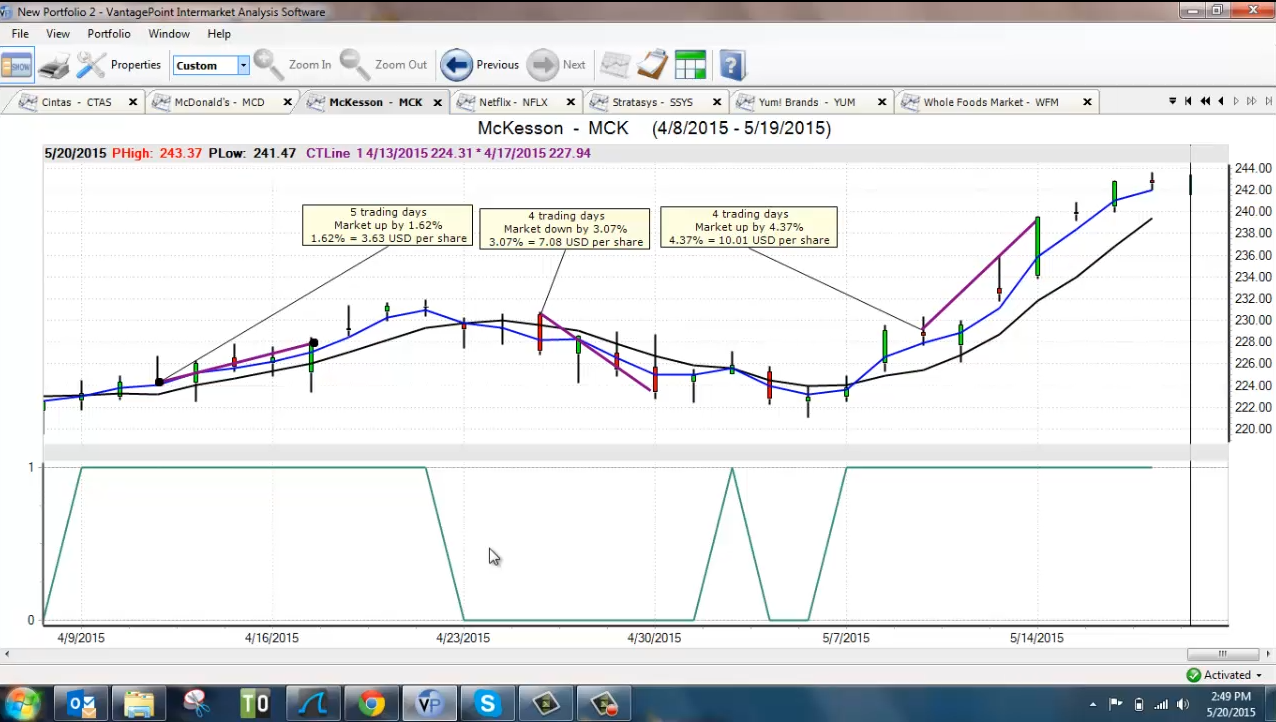
Task: Select the McKesson - MCK tab
Action: click(x=376, y=102)
